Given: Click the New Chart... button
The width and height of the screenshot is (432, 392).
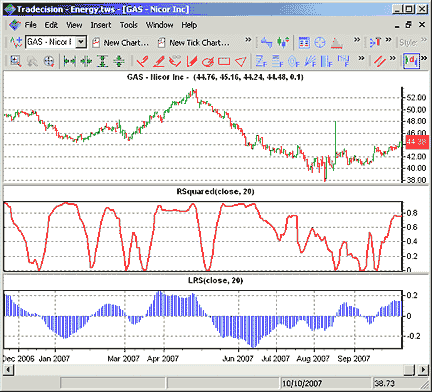Looking at the screenshot, I should pos(120,43).
